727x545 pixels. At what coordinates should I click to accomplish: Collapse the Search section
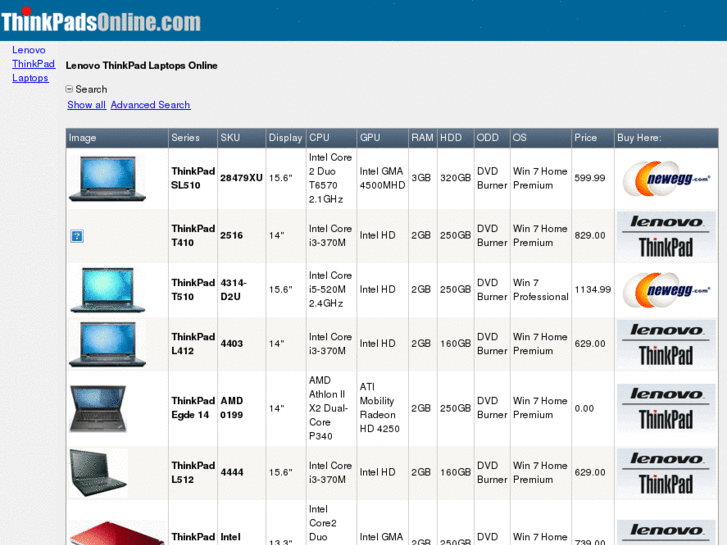pyautogui.click(x=69, y=89)
